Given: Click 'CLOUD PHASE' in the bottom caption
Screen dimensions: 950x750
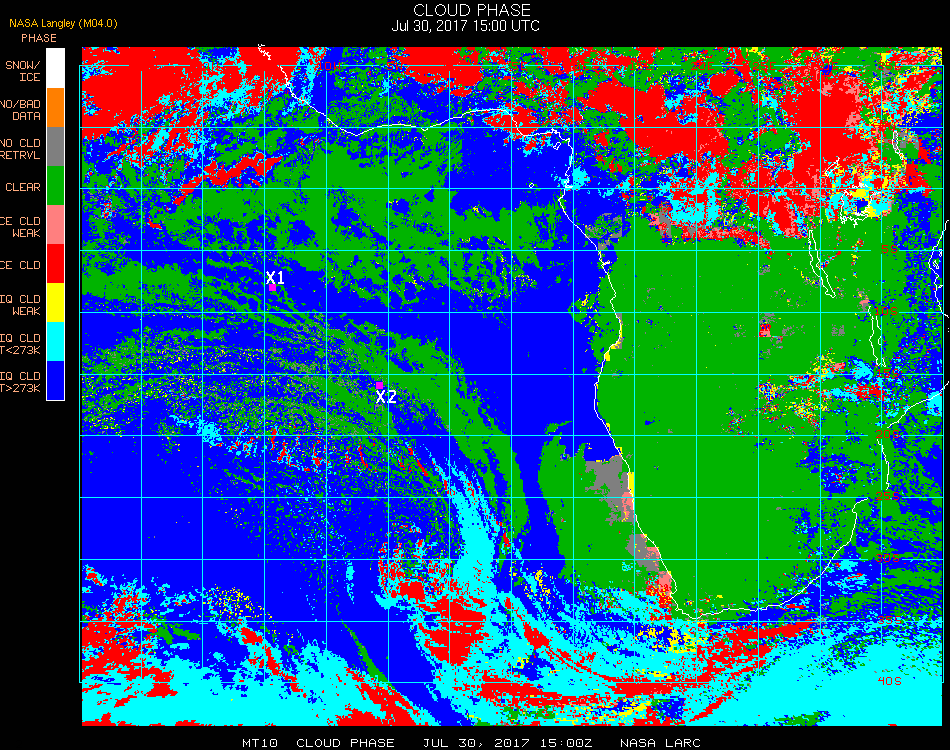Looking at the screenshot, I should (345, 743).
